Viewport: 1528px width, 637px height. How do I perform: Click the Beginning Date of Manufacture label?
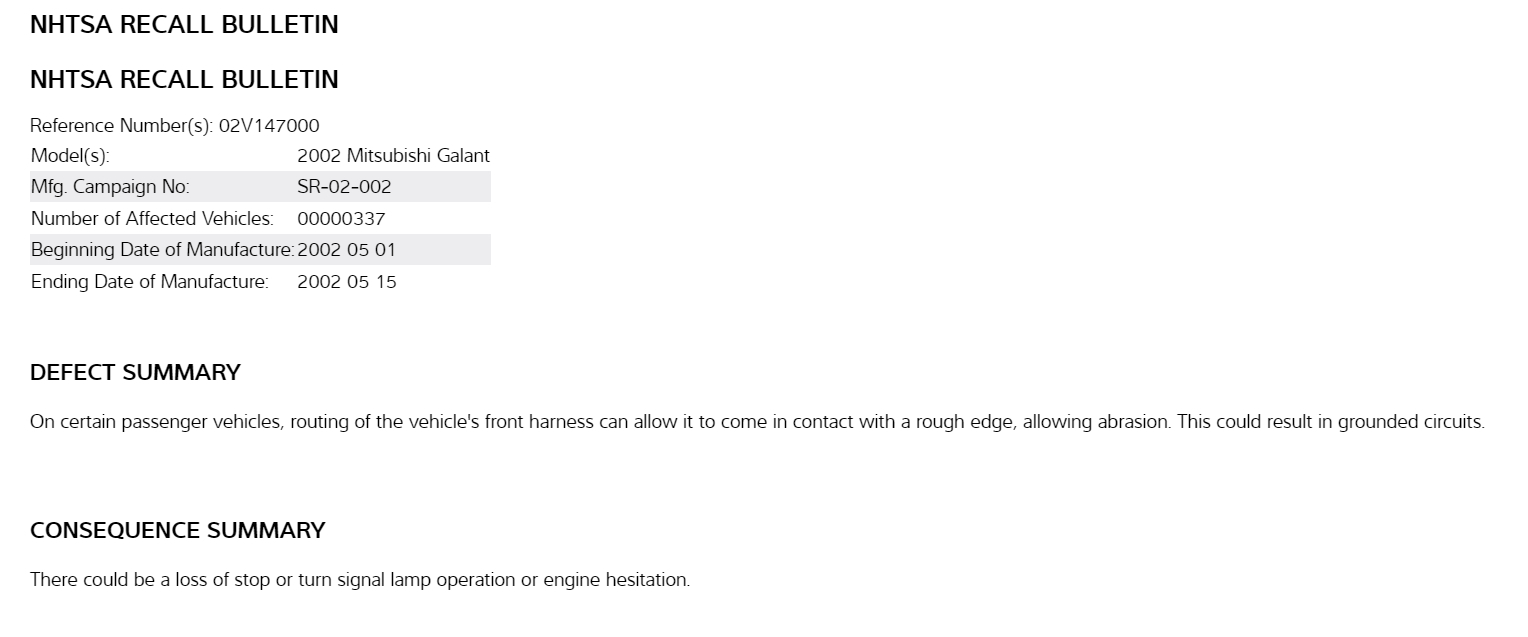pos(162,250)
